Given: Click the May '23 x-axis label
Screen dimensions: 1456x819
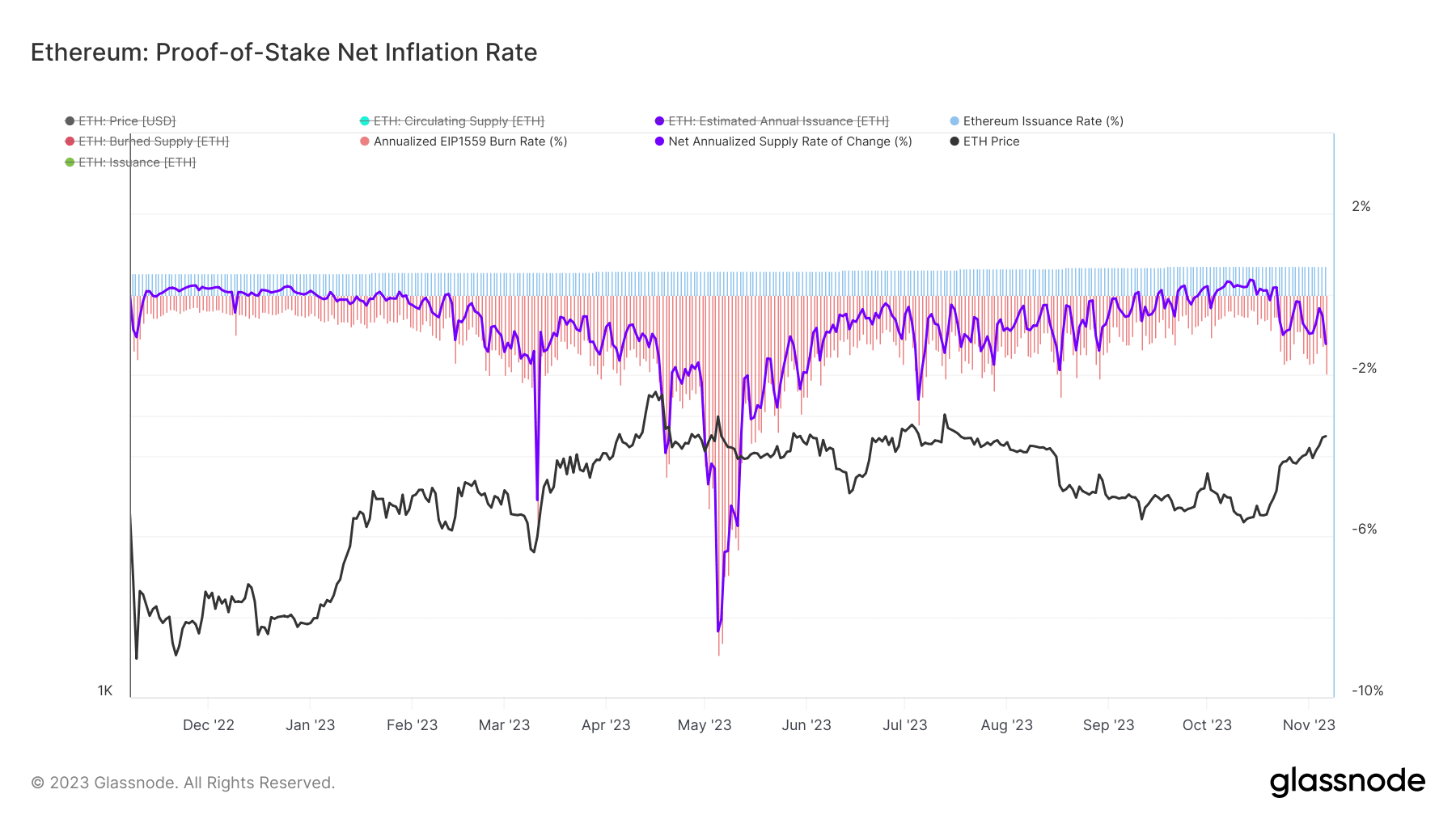Looking at the screenshot, I should (704, 725).
